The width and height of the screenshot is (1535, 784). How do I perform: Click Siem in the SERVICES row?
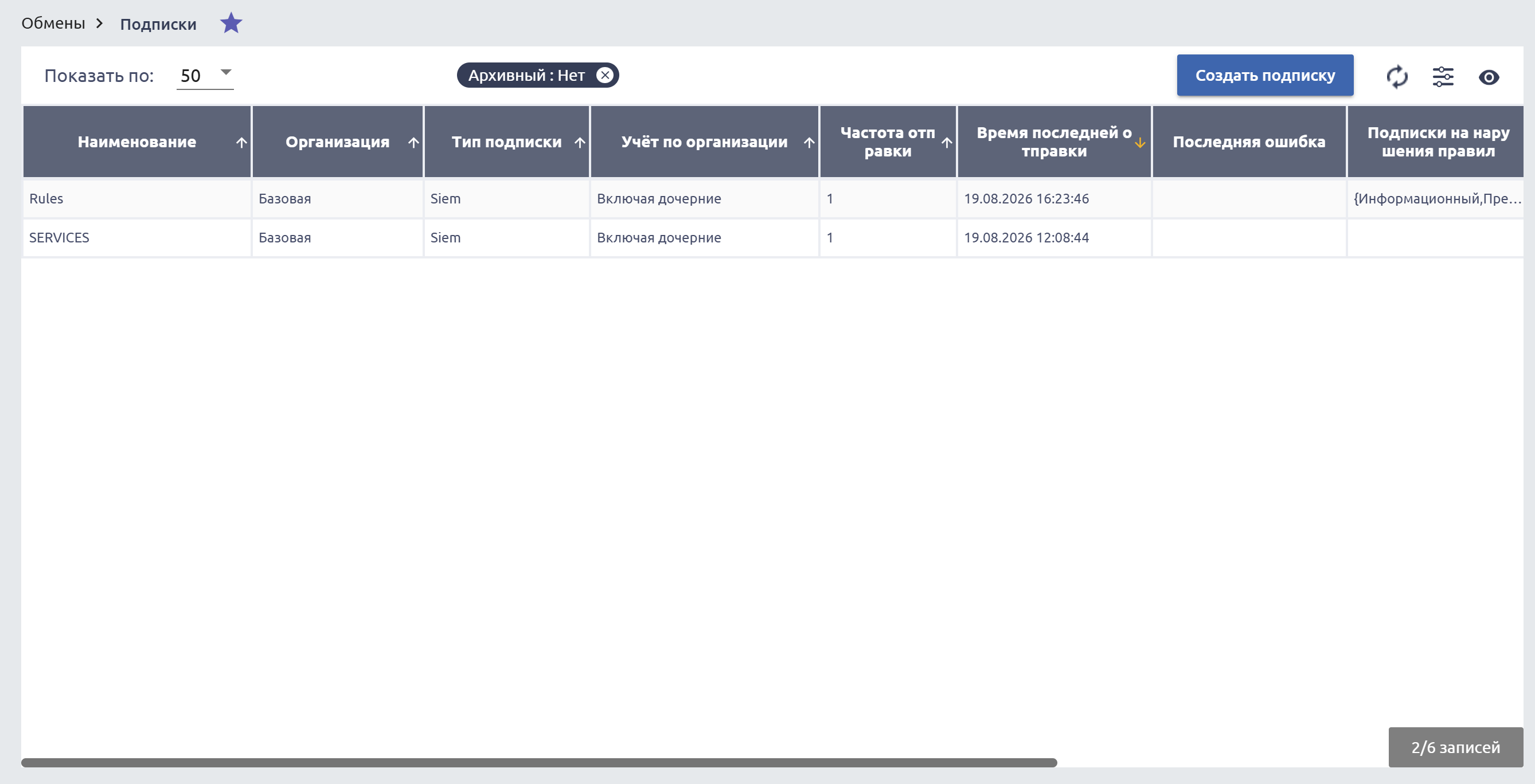pyautogui.click(x=445, y=238)
